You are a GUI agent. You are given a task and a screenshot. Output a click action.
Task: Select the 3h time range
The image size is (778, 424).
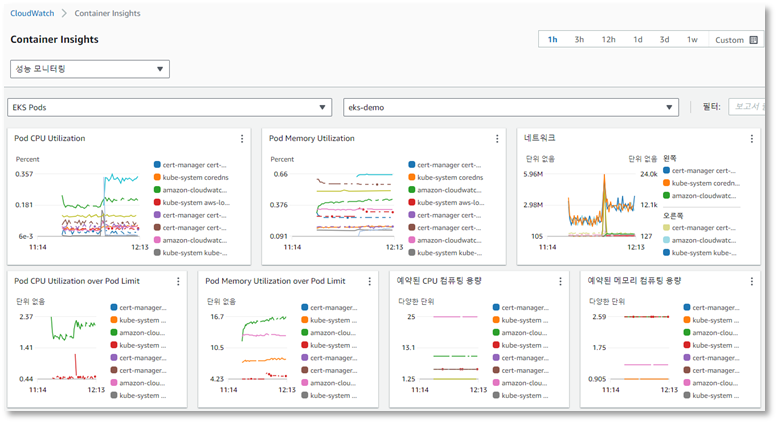pos(579,40)
